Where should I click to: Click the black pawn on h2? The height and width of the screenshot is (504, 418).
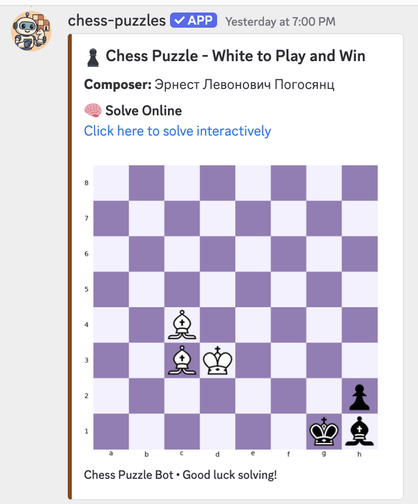[359, 397]
